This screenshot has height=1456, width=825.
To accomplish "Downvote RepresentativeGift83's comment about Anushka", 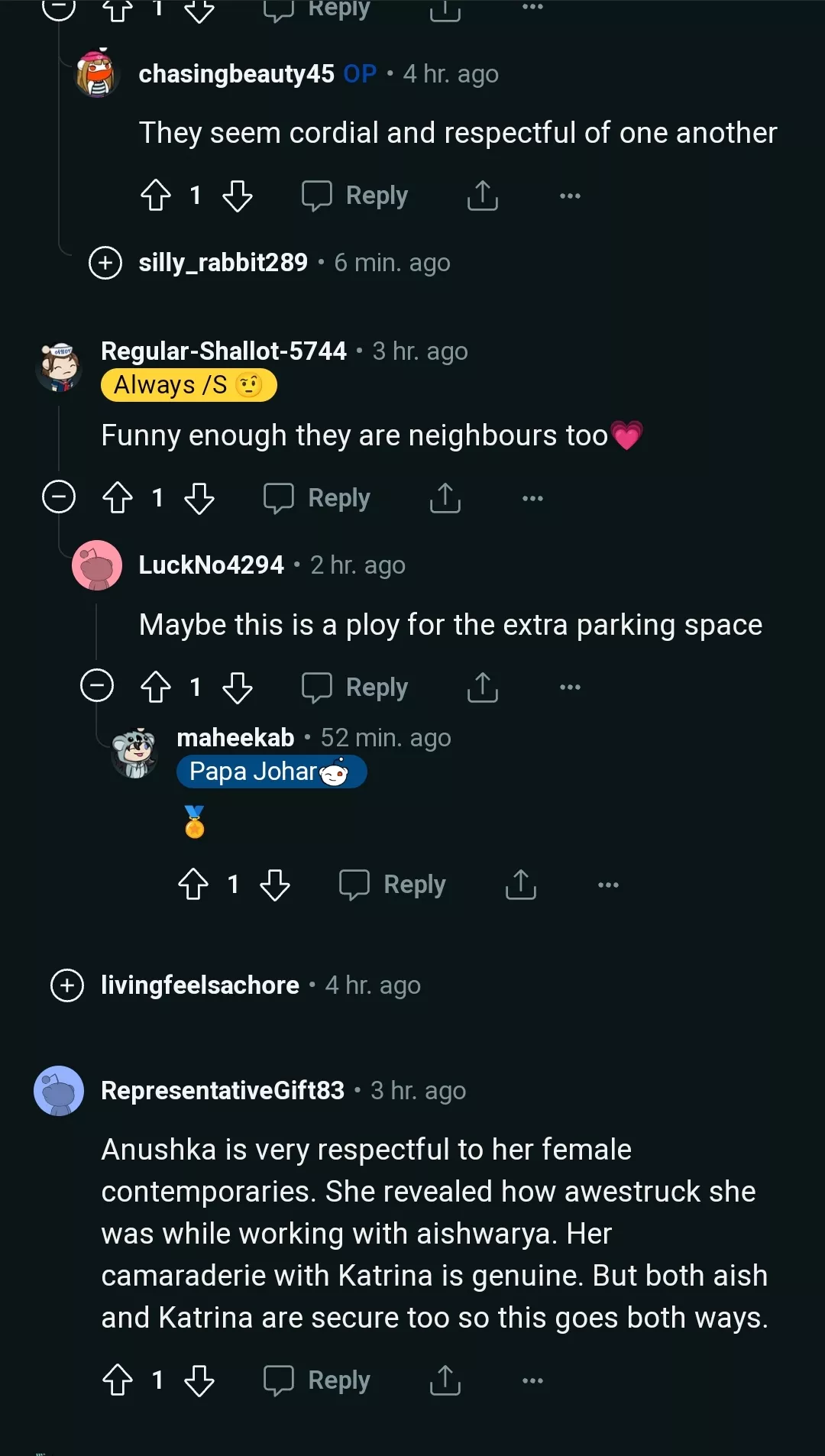I will [x=199, y=1380].
